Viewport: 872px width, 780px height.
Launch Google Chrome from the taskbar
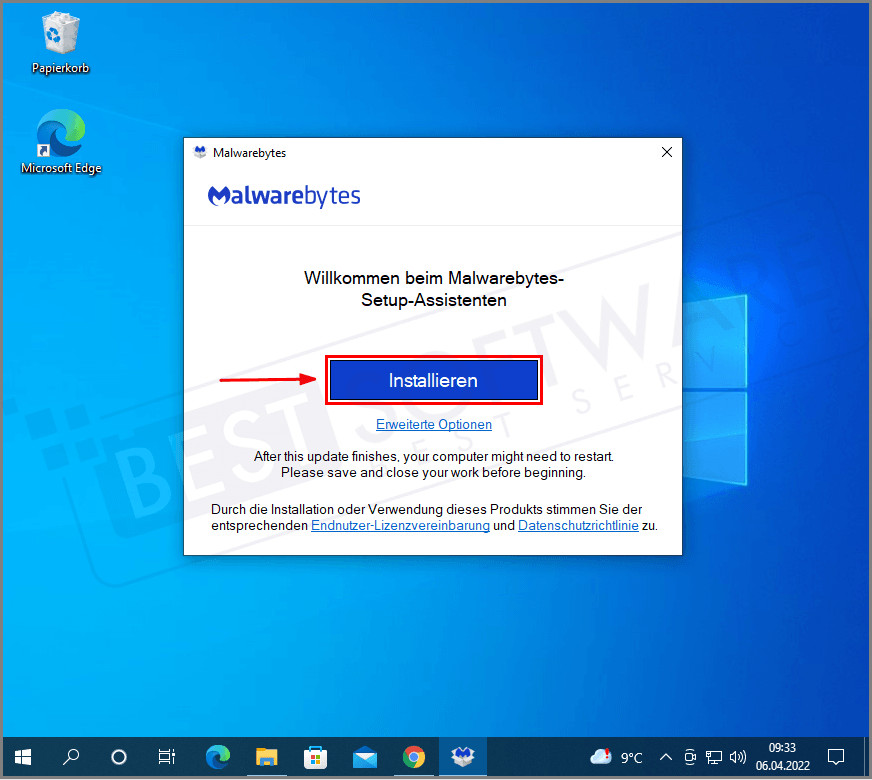coord(414,757)
